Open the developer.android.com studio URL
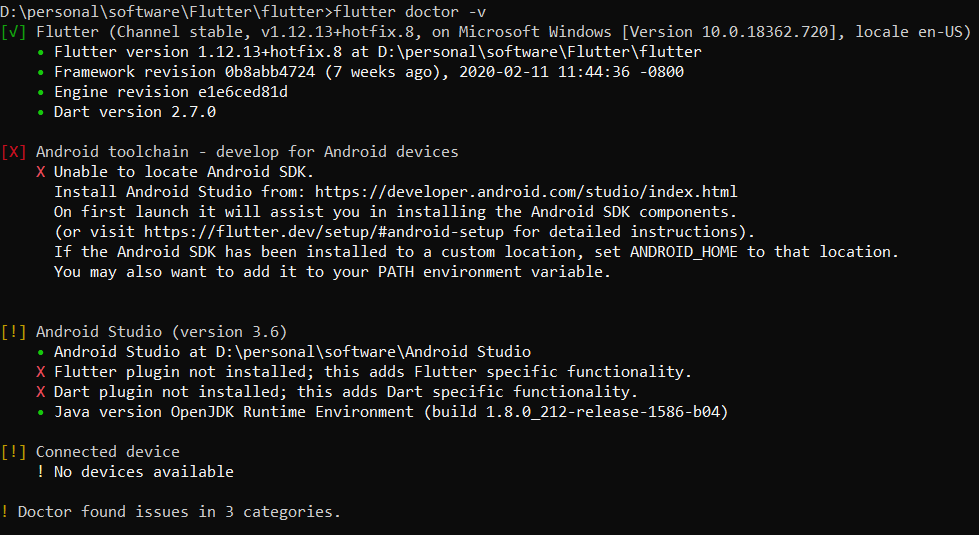This screenshot has width=979, height=535. [x=526, y=192]
